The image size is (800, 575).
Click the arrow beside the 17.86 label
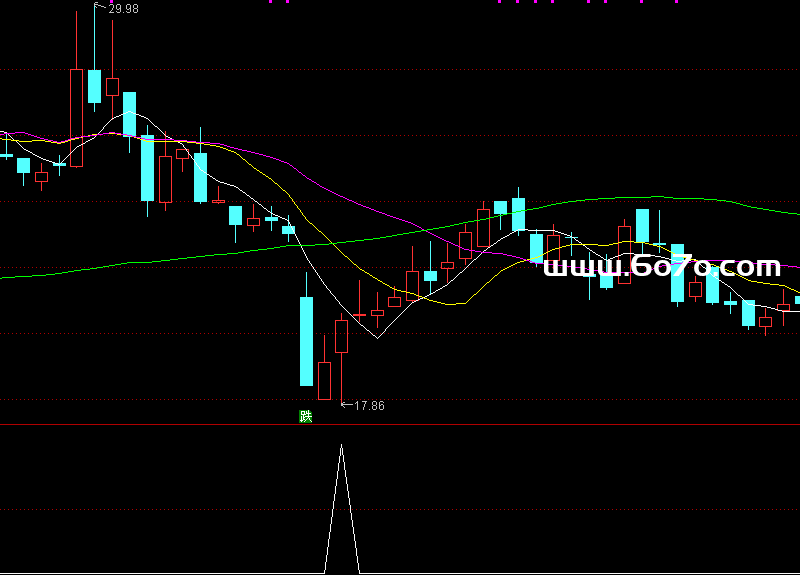pyautogui.click(x=347, y=405)
